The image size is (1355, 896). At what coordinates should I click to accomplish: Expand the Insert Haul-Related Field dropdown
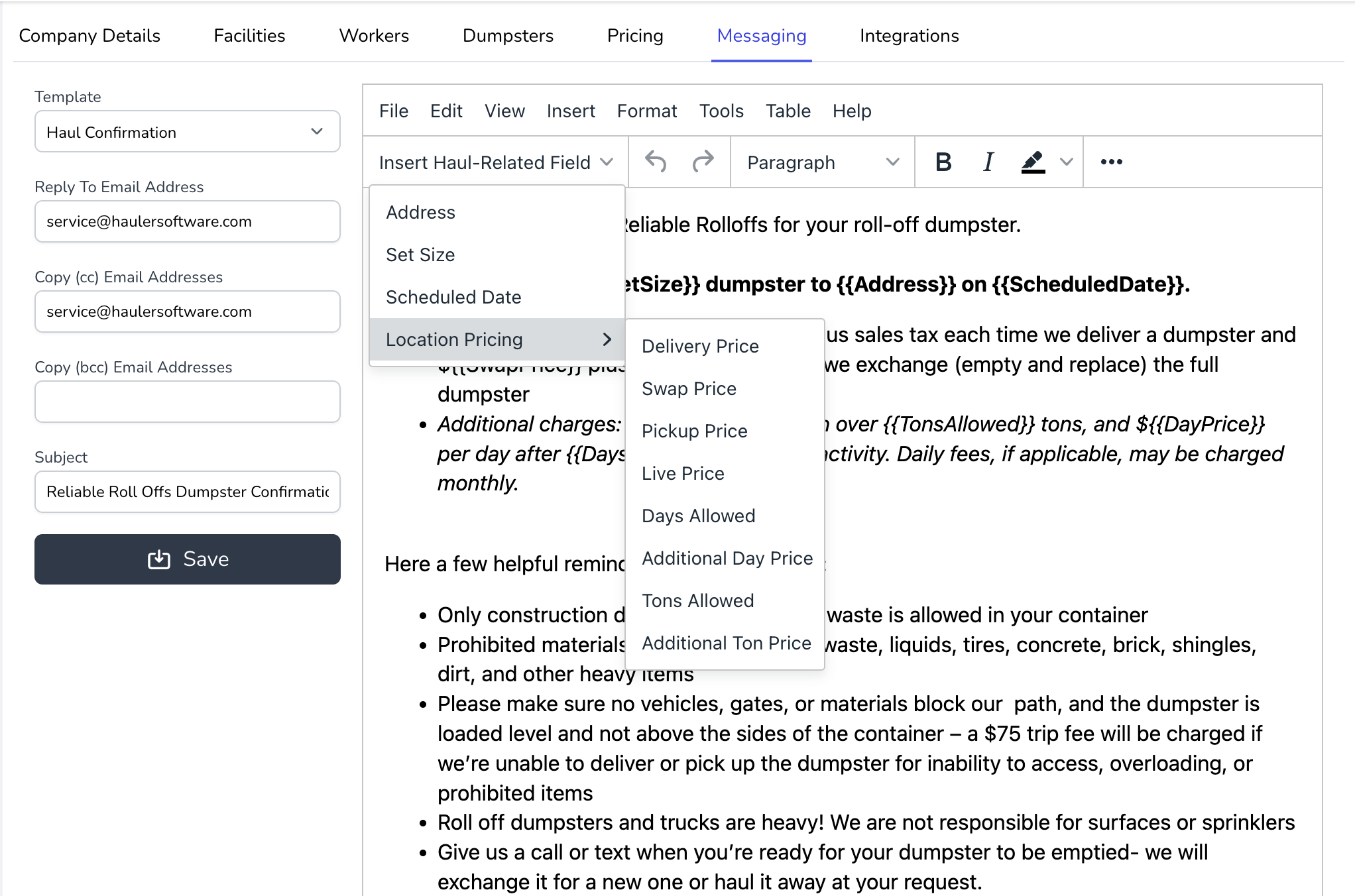click(x=496, y=162)
